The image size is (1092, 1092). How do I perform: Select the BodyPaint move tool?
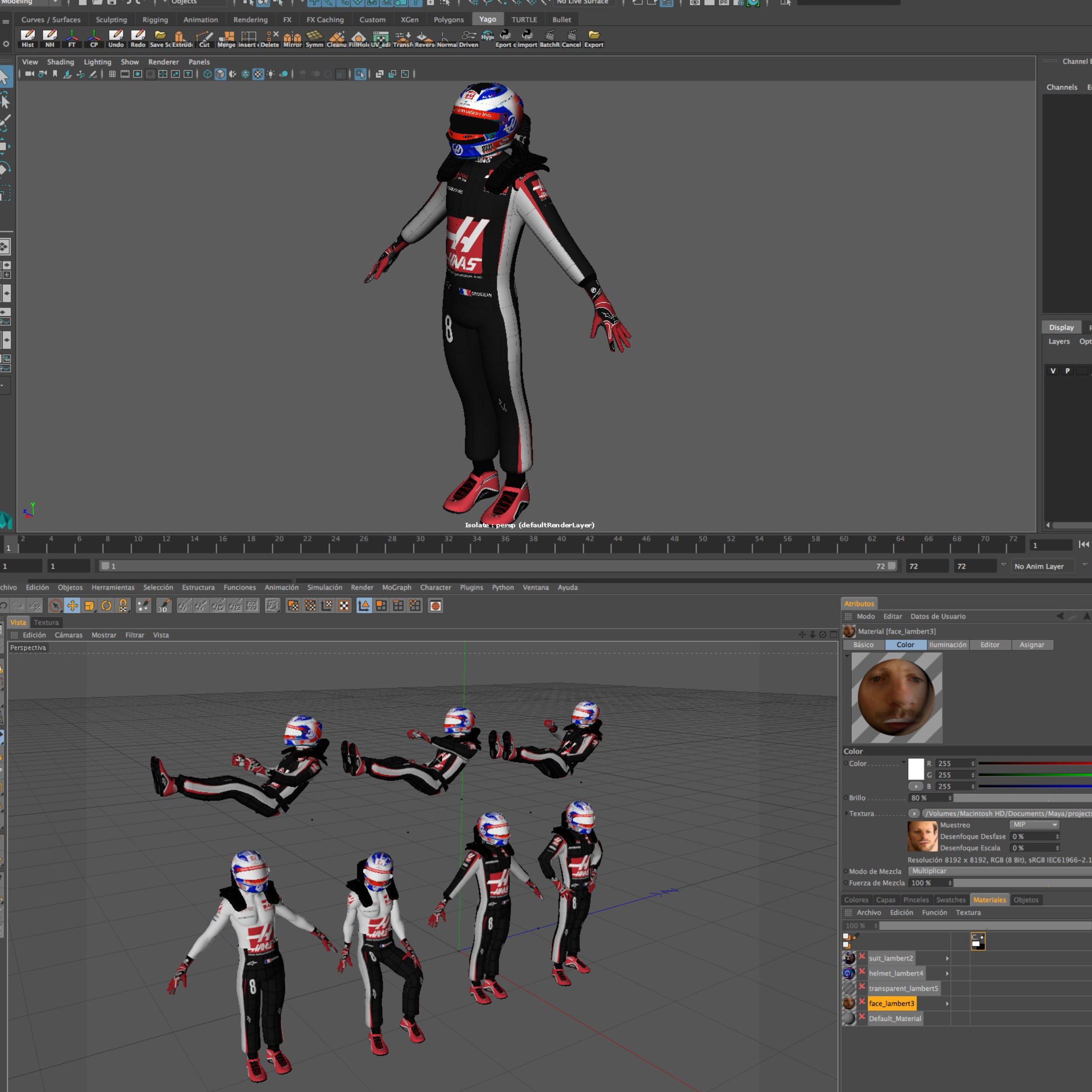(x=73, y=606)
